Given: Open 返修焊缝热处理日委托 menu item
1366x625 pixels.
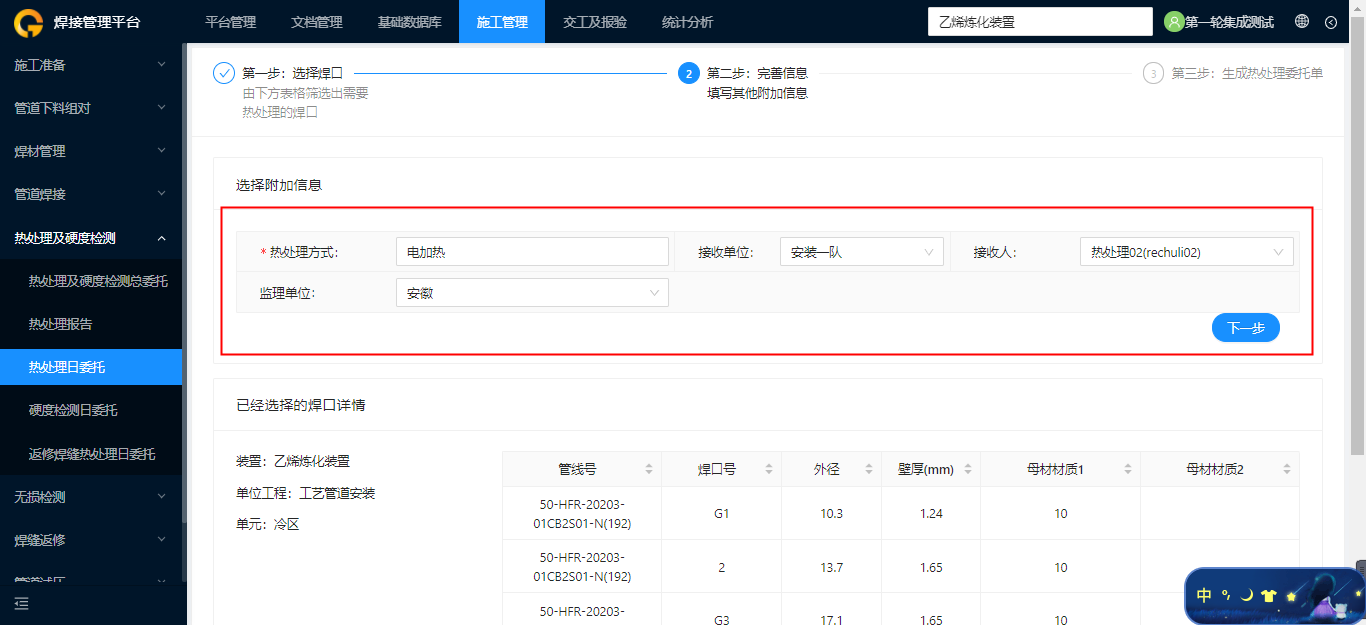Looking at the screenshot, I should pyautogui.click(x=91, y=454).
